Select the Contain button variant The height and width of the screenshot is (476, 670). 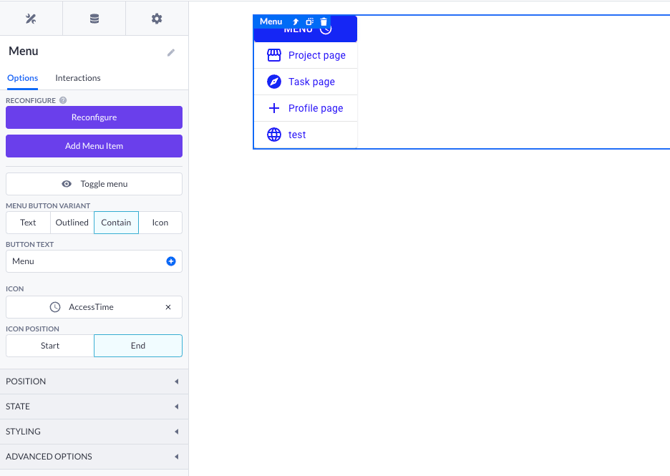(116, 222)
